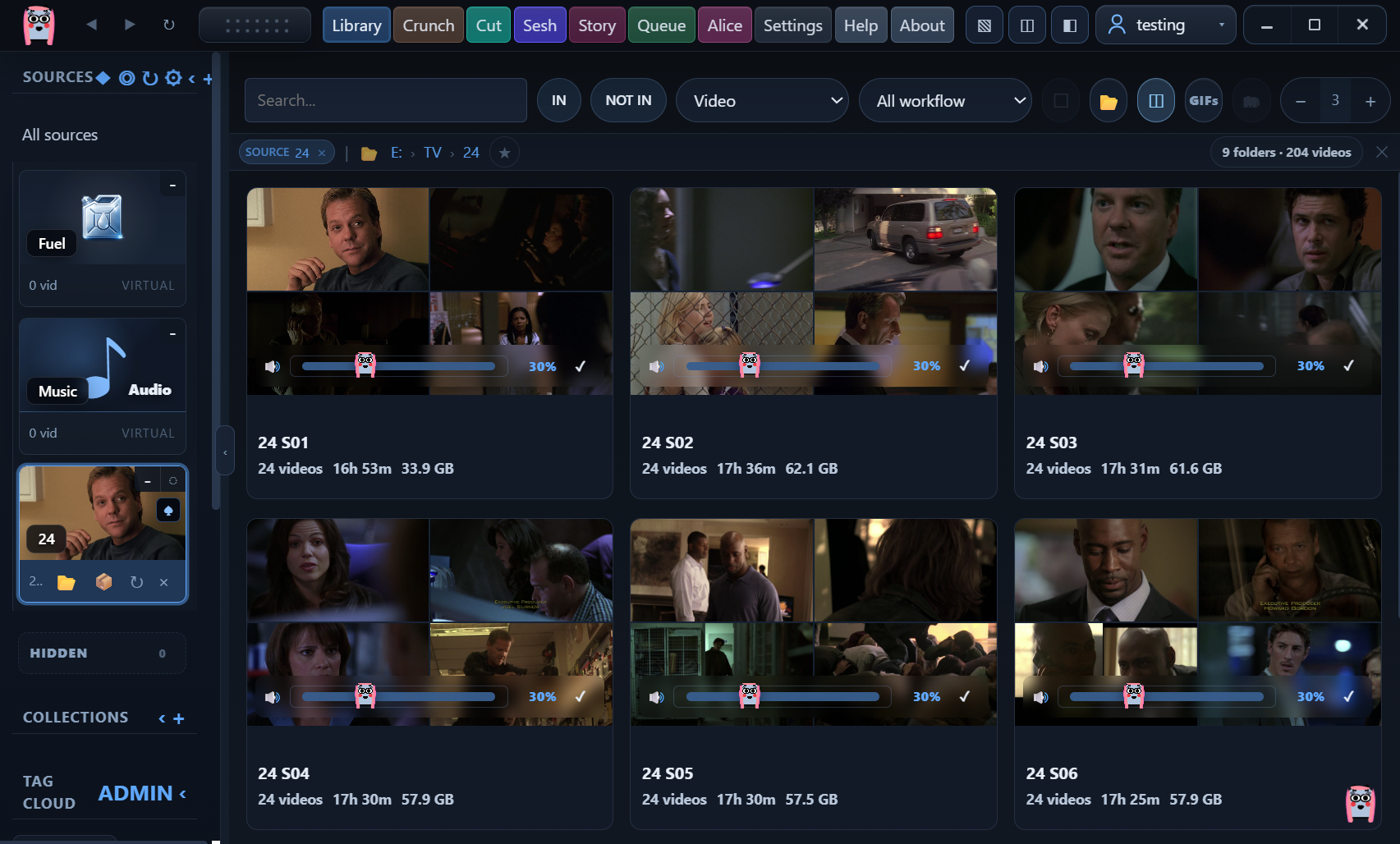Go forward with the right navigation arrow

(x=130, y=25)
